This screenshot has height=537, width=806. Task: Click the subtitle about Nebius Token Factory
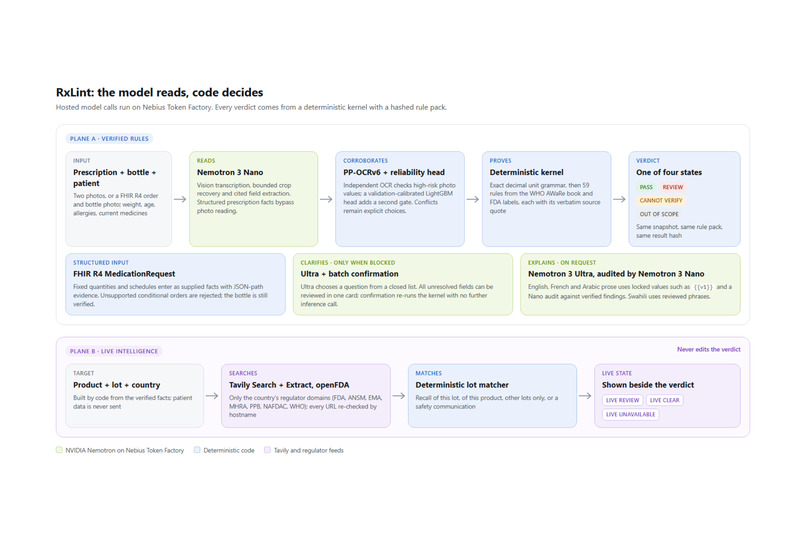(251, 107)
